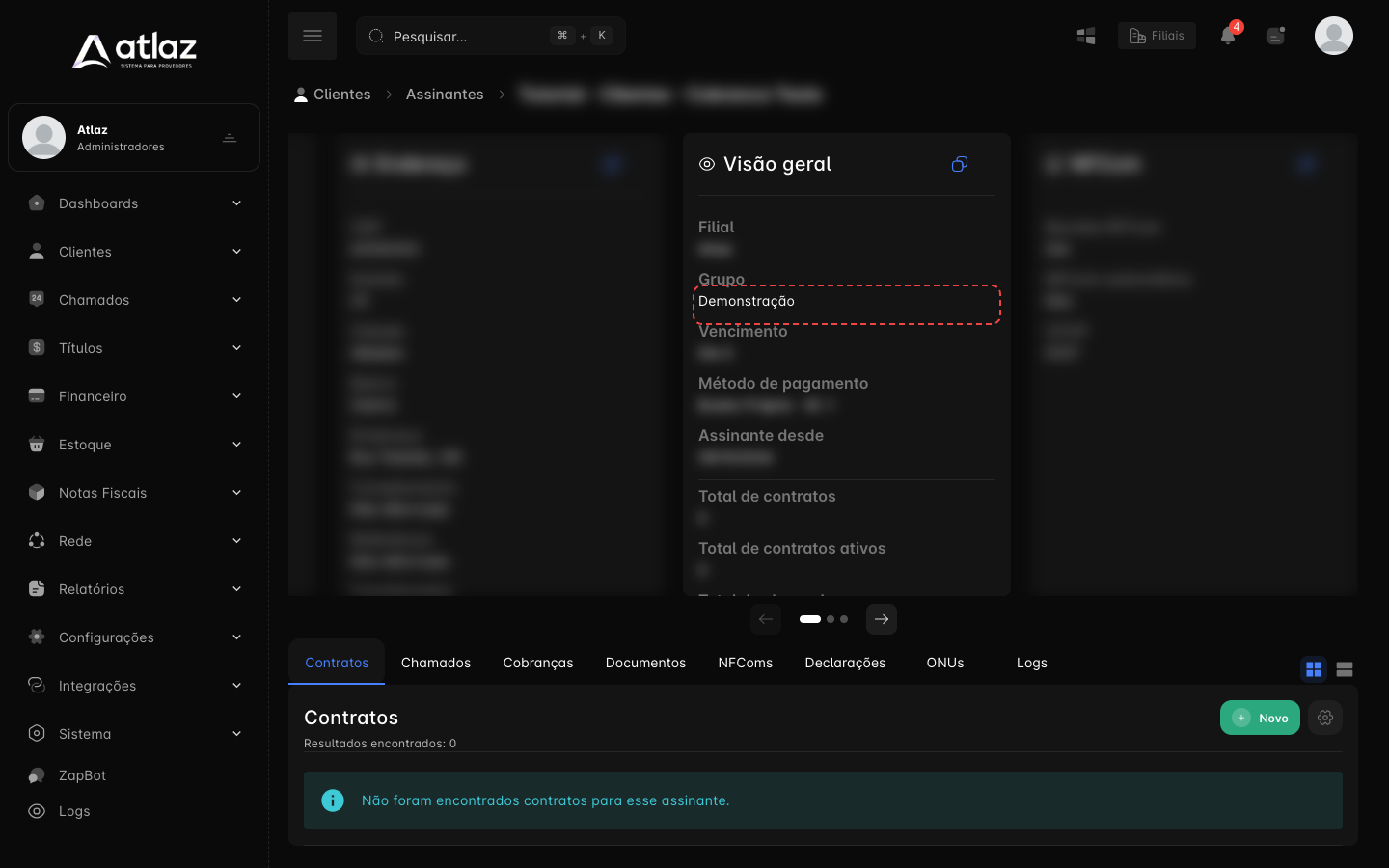Open the Documentos tab

click(x=645, y=663)
